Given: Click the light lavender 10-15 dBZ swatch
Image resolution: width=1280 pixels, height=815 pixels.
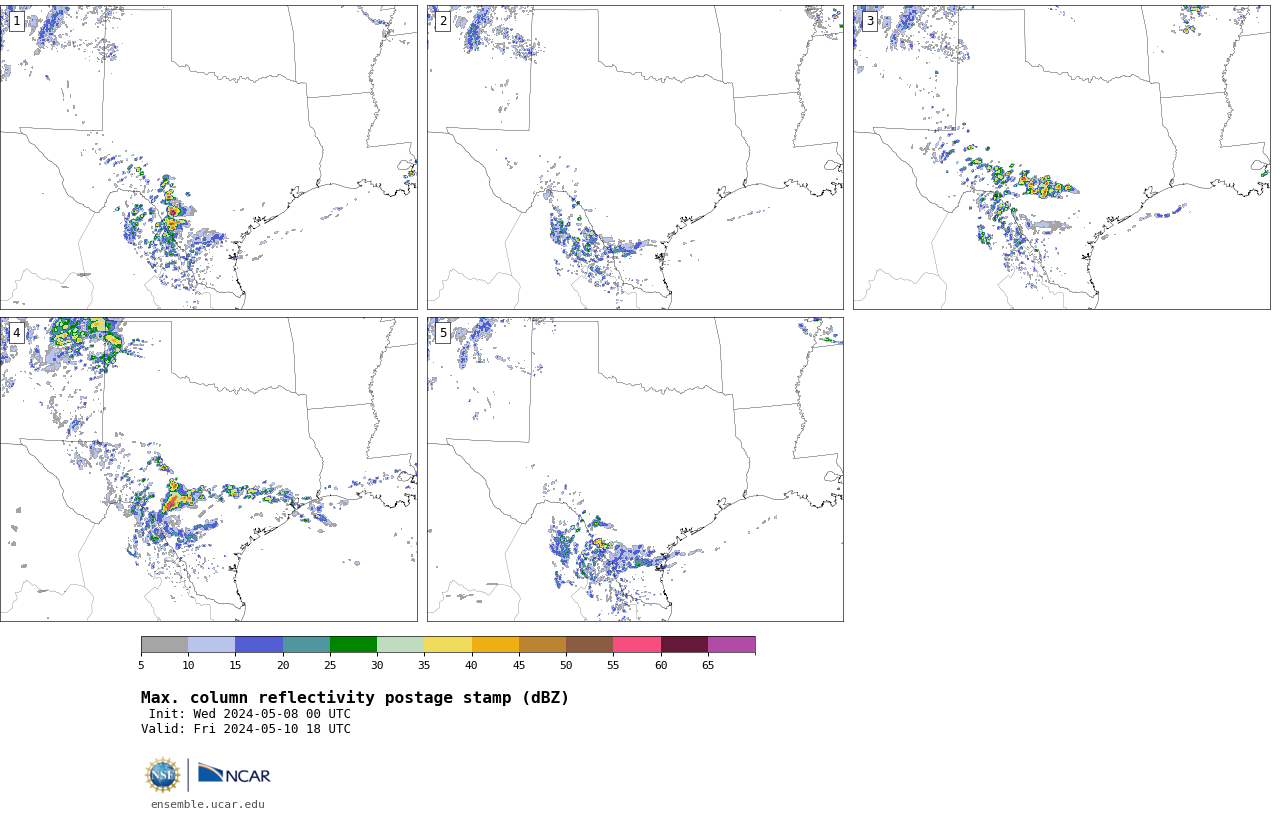Looking at the screenshot, I should click(211, 644).
